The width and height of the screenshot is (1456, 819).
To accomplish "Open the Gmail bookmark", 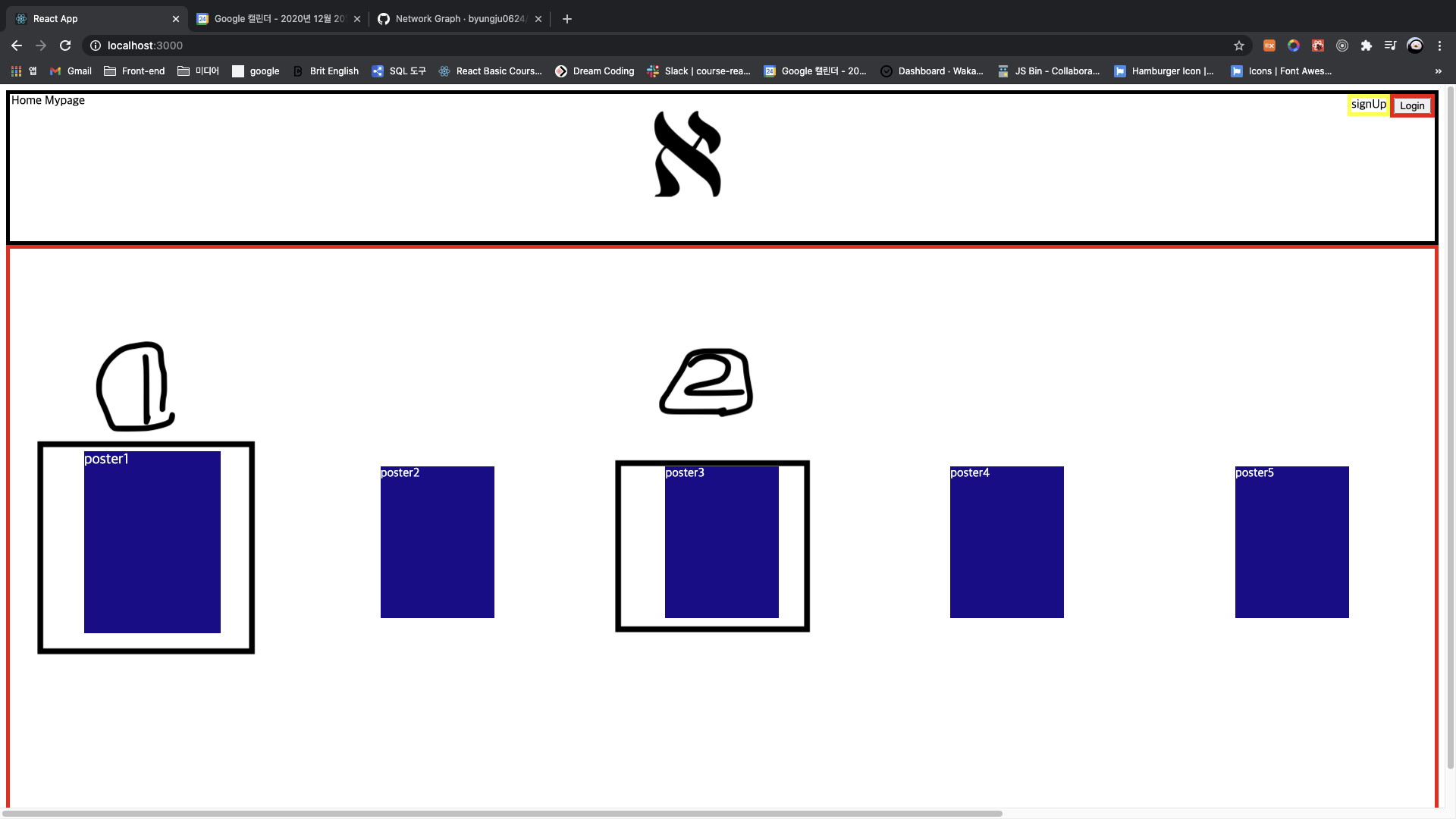I will [x=71, y=71].
